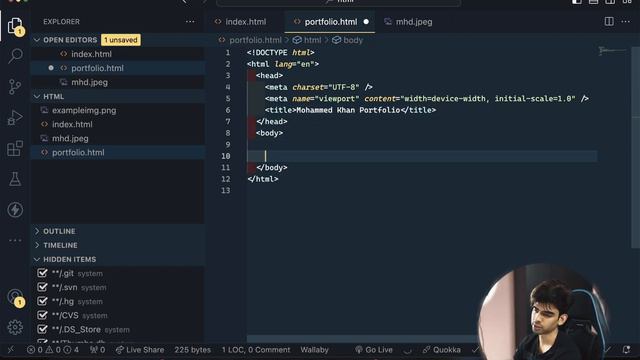Open the Source Control view
The image size is (640, 360).
tap(15, 87)
